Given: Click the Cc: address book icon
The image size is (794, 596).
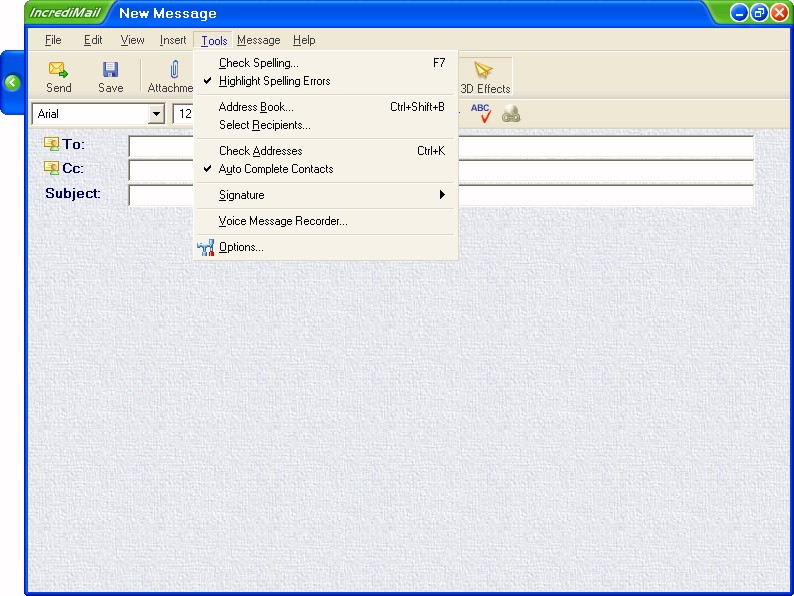Looking at the screenshot, I should tap(51, 168).
